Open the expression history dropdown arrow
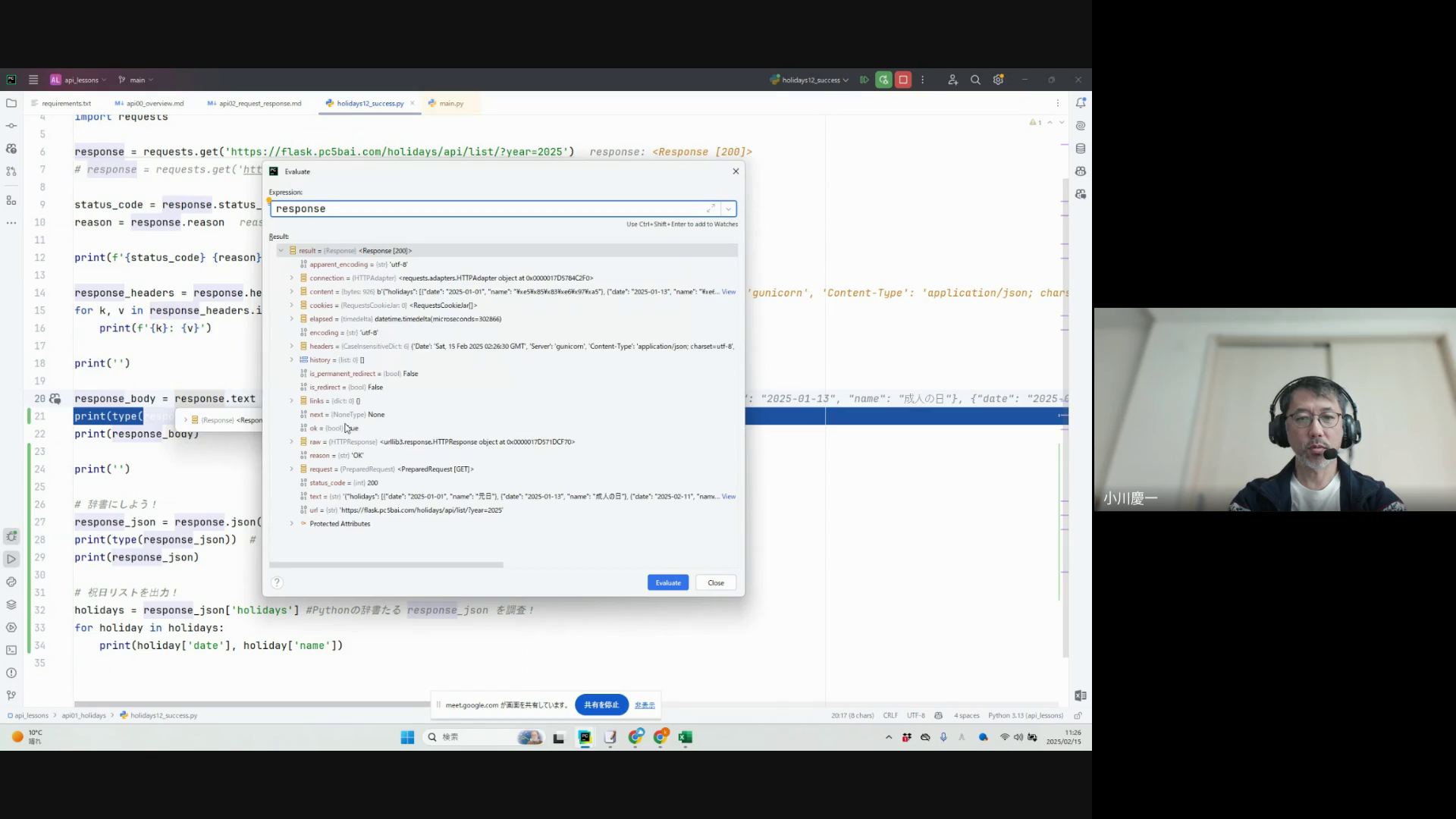Screen dimensions: 1456x819 point(728,209)
